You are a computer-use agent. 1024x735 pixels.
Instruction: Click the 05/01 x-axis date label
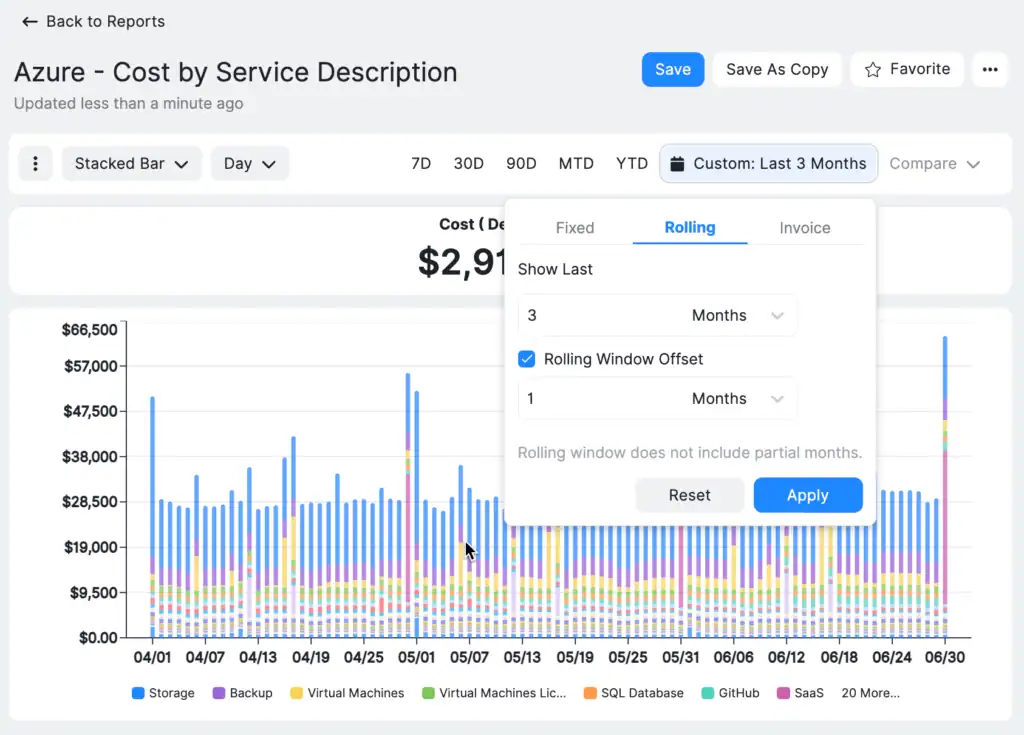tap(416, 657)
